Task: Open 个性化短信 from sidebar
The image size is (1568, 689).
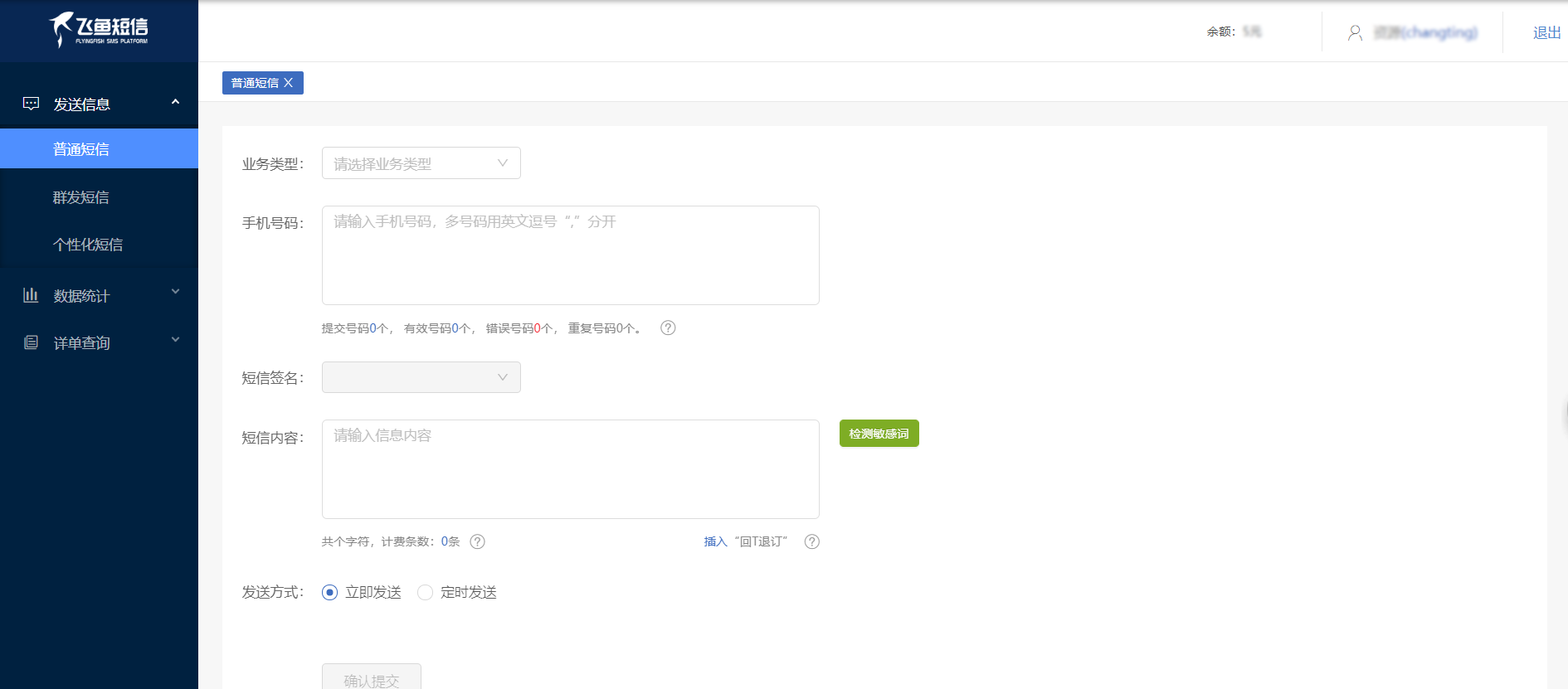Action: coord(88,245)
